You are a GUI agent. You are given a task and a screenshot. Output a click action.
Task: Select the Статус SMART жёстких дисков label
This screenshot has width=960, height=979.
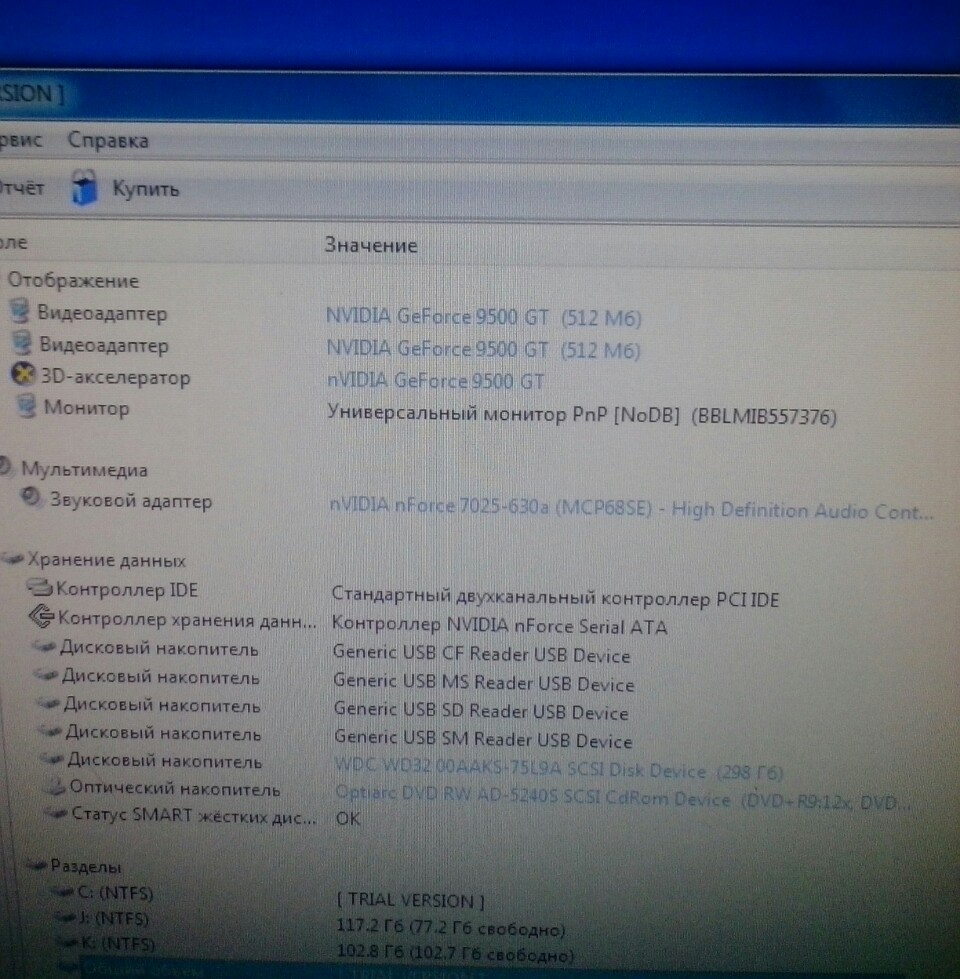194,815
